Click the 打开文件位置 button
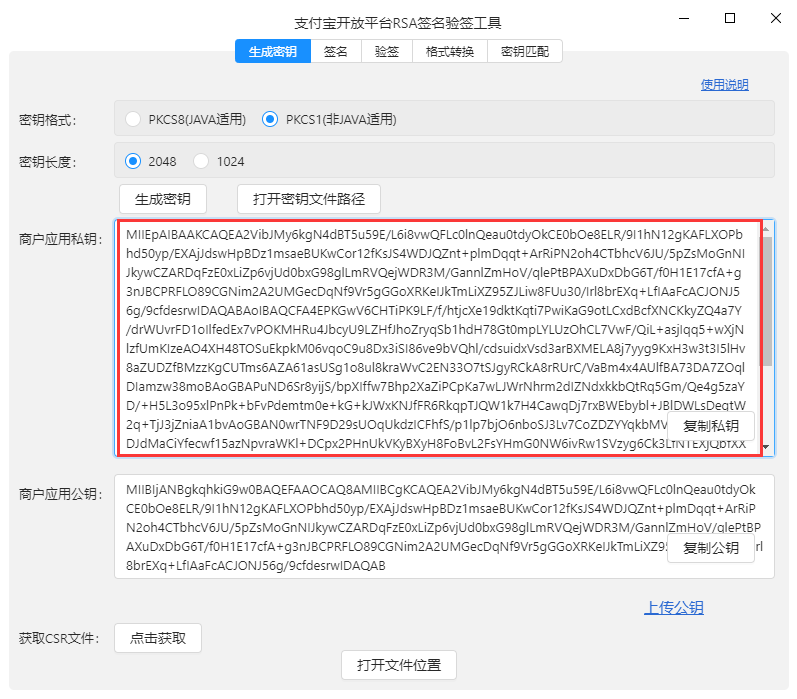Image resolution: width=797 pixels, height=699 pixels. pyautogui.click(x=399, y=665)
